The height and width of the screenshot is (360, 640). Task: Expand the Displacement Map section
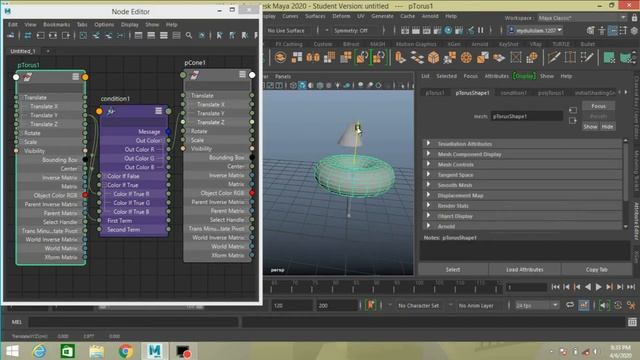coord(428,195)
